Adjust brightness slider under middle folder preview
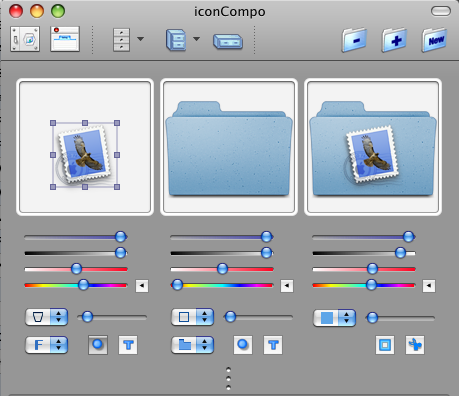This screenshot has width=459, height=396. click(222, 253)
